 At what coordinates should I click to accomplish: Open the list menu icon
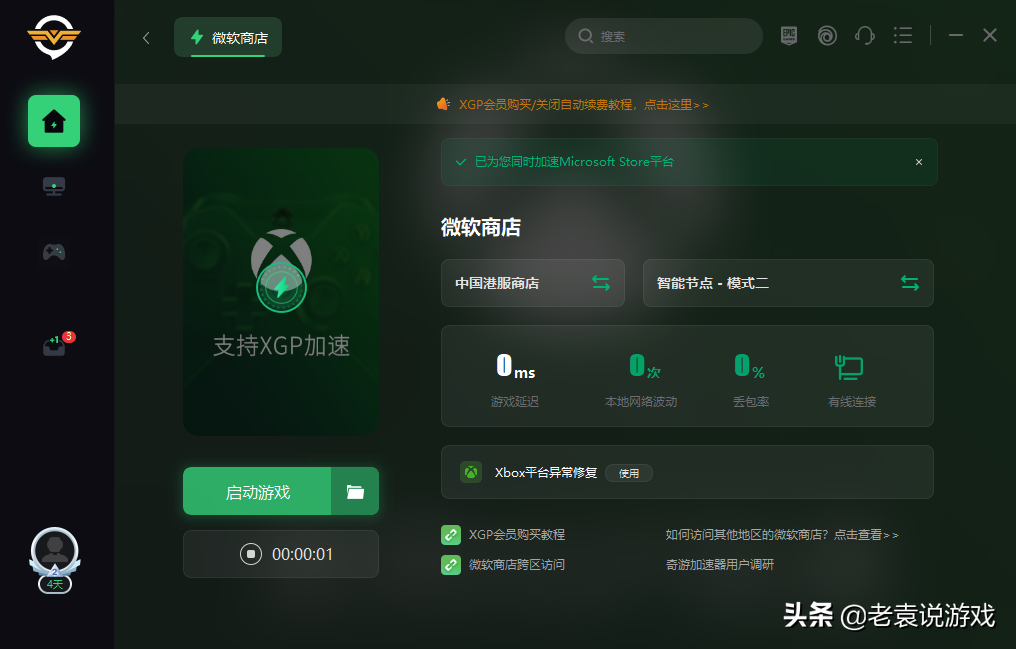(x=903, y=36)
